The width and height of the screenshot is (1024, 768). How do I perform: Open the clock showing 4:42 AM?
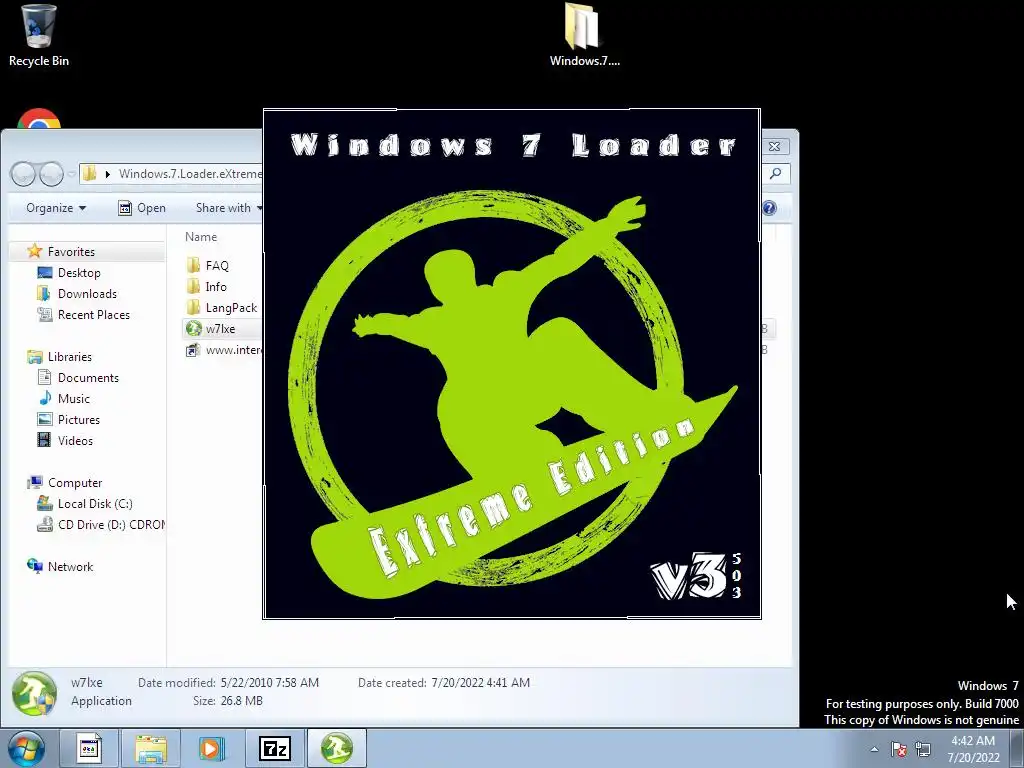[973, 749]
